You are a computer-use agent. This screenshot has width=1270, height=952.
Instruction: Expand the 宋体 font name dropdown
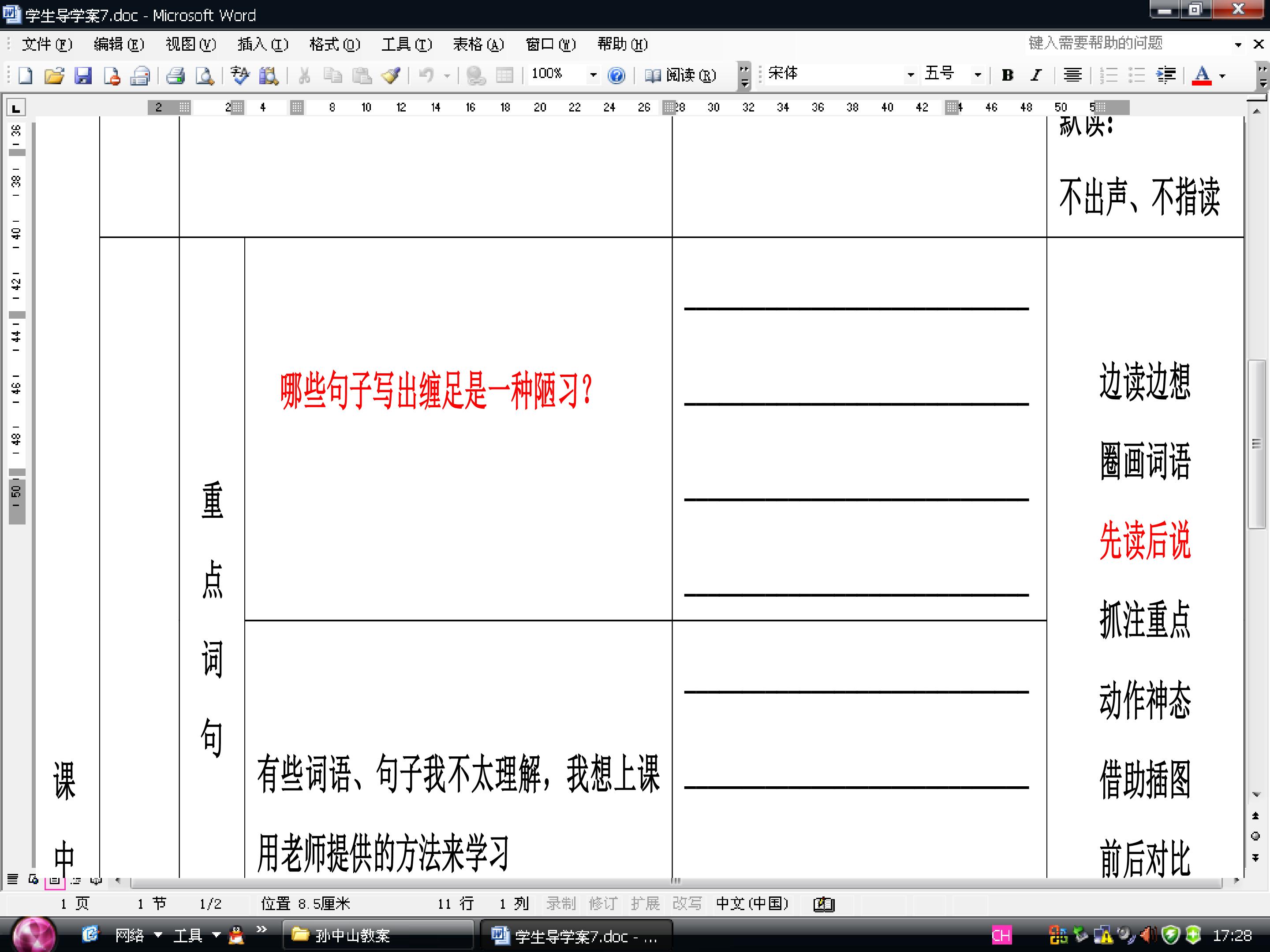click(911, 75)
